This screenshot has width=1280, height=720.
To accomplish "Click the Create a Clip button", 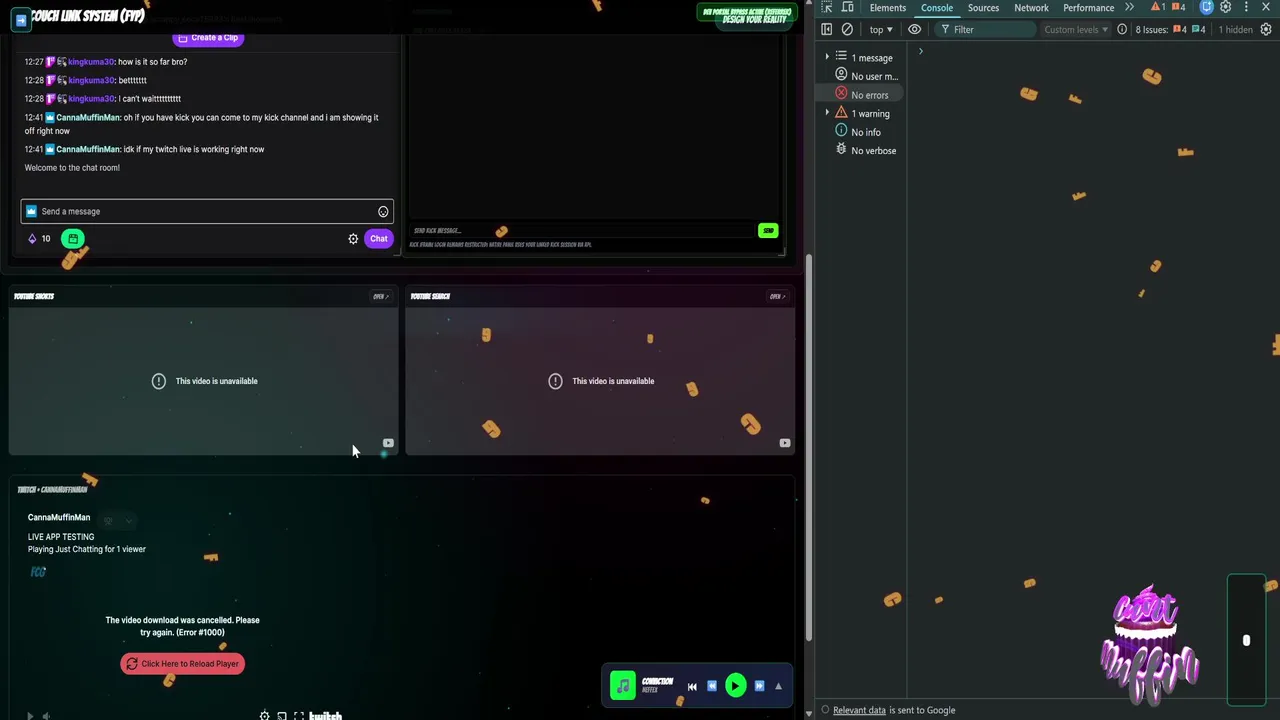I will tap(208, 38).
